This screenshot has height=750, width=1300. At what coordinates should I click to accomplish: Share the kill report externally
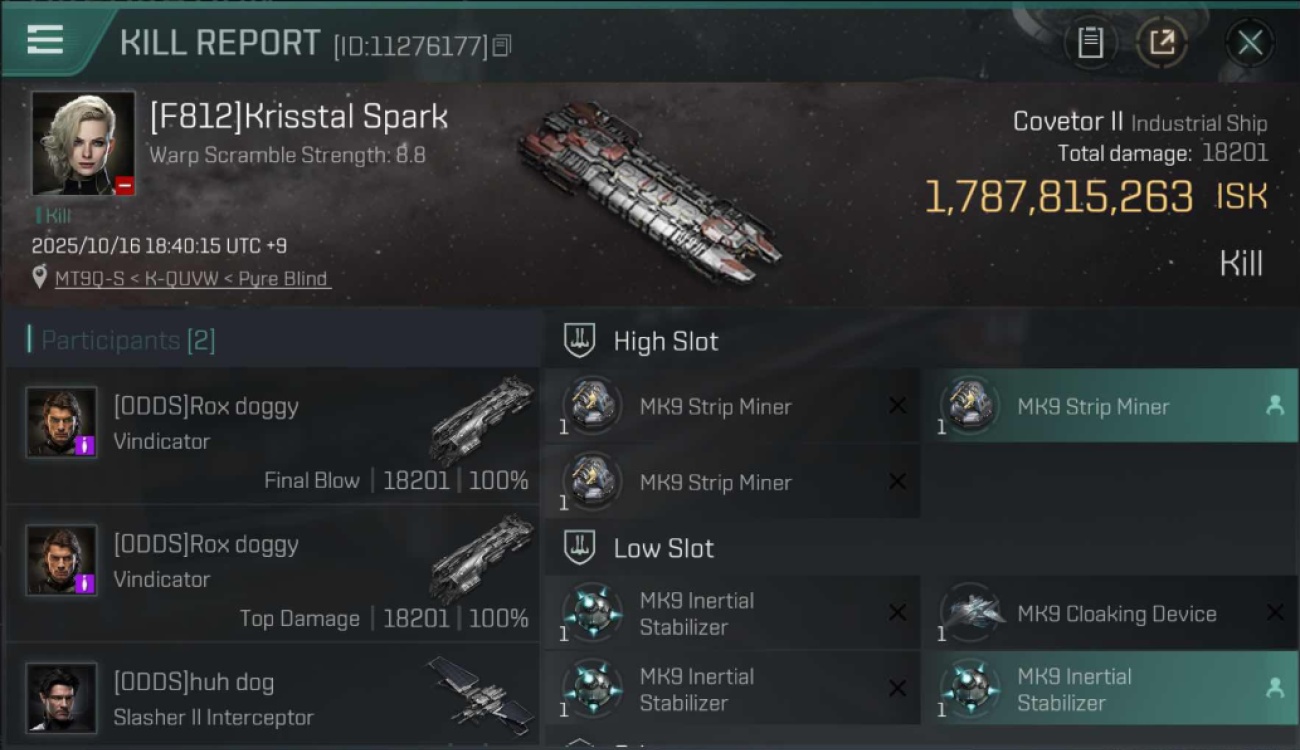click(1161, 42)
